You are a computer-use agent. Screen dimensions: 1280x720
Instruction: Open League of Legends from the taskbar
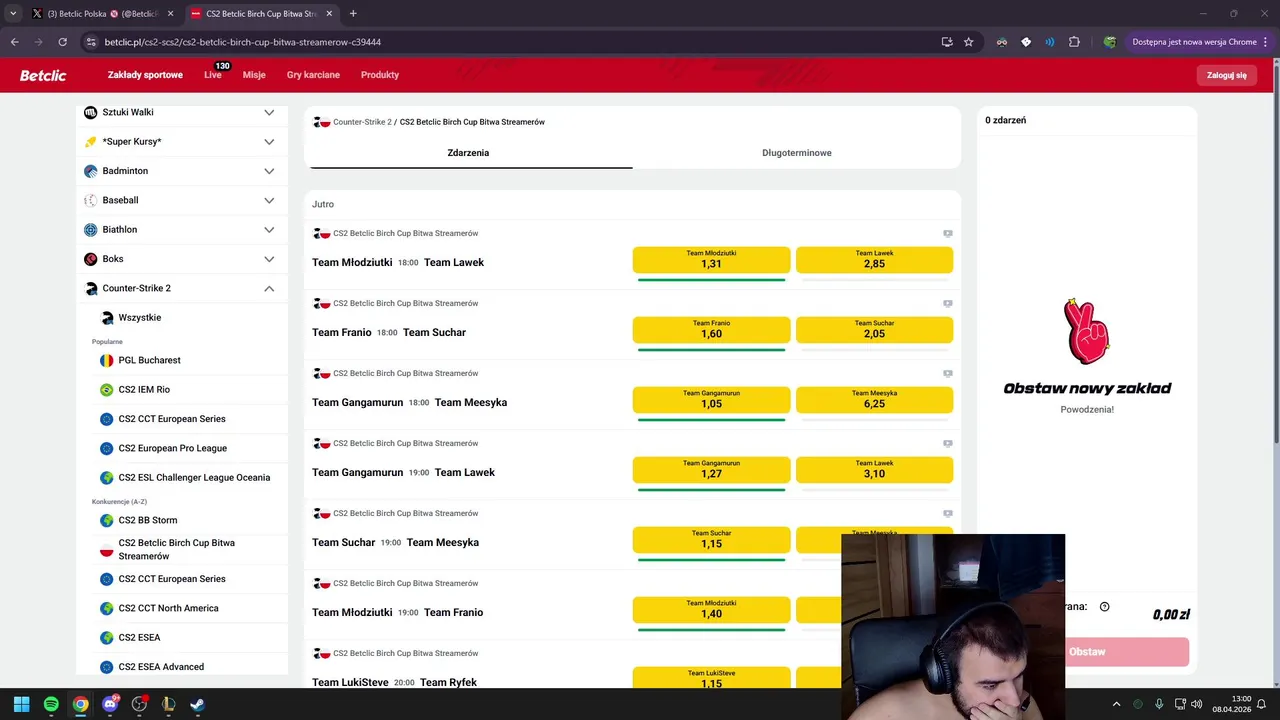[169, 704]
